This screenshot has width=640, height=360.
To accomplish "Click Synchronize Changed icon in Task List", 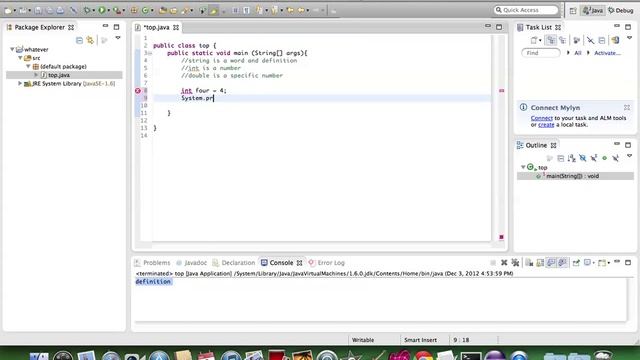I will click(x=615, y=40).
